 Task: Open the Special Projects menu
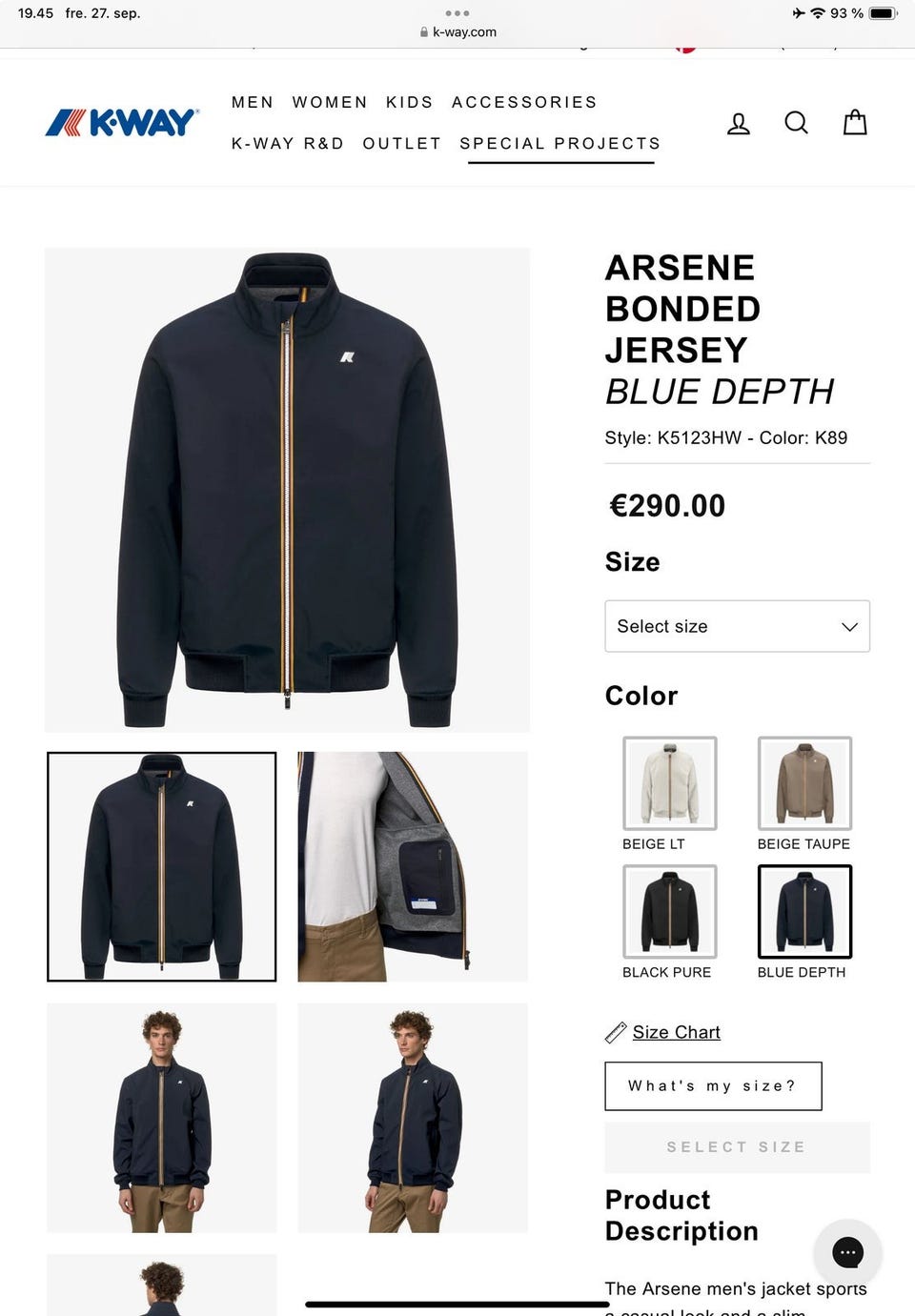560,143
